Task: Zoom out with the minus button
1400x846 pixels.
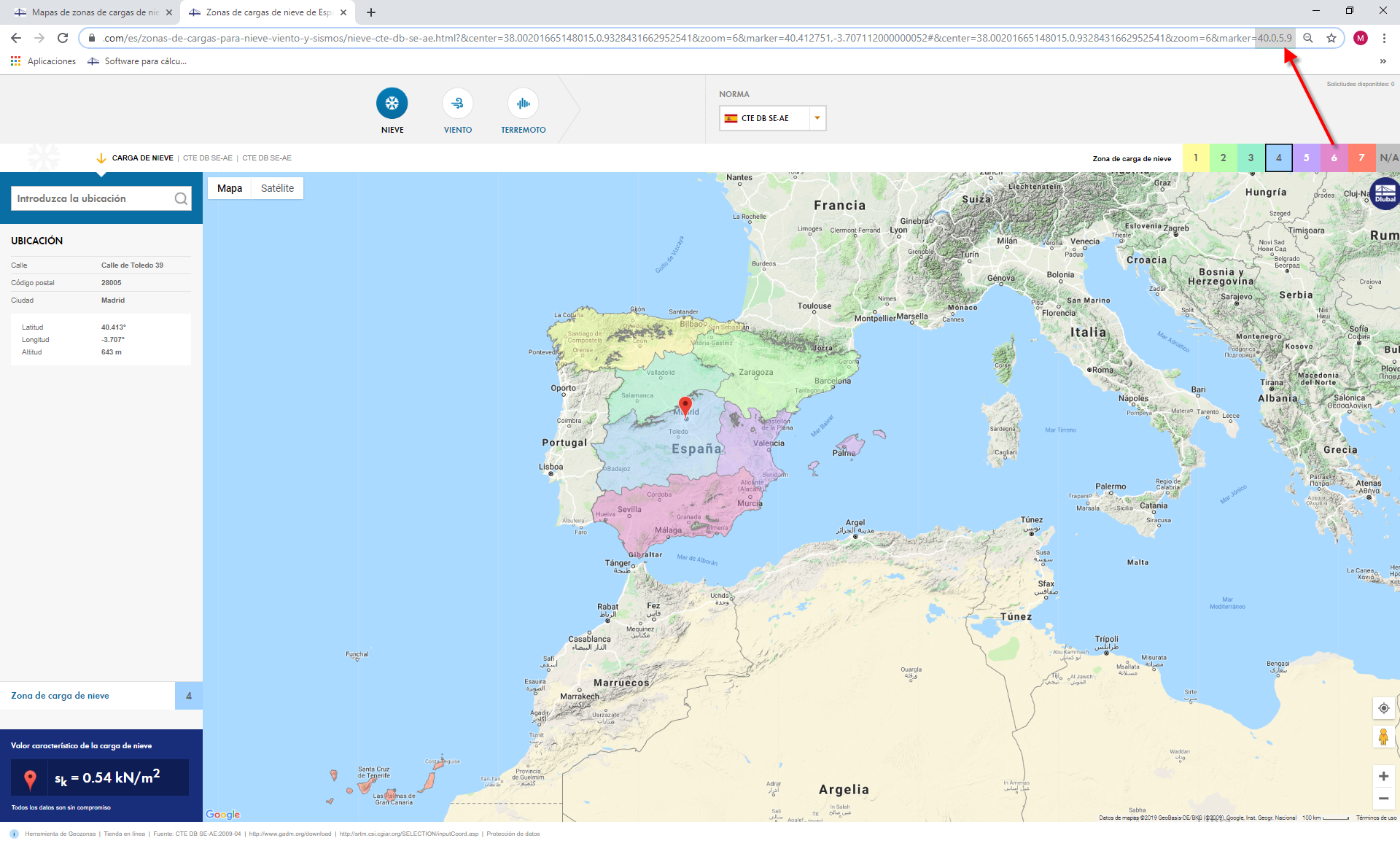Action: (x=1383, y=799)
